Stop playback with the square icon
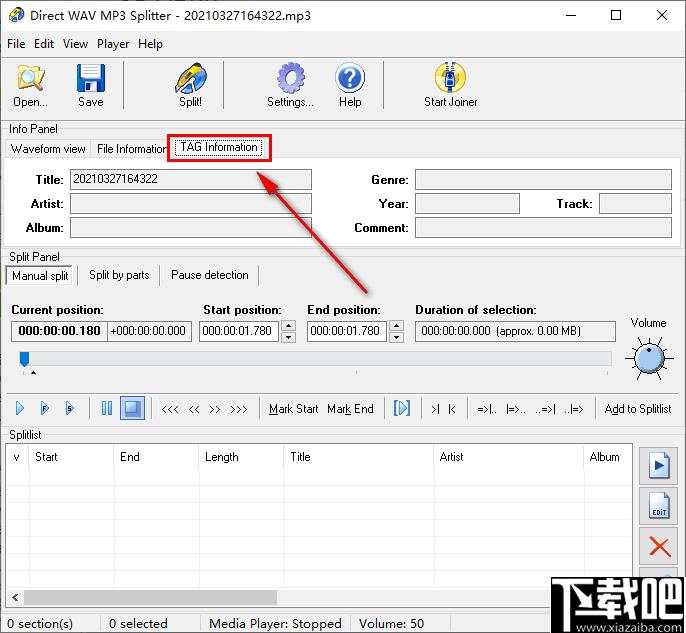The image size is (686, 633). tap(133, 408)
